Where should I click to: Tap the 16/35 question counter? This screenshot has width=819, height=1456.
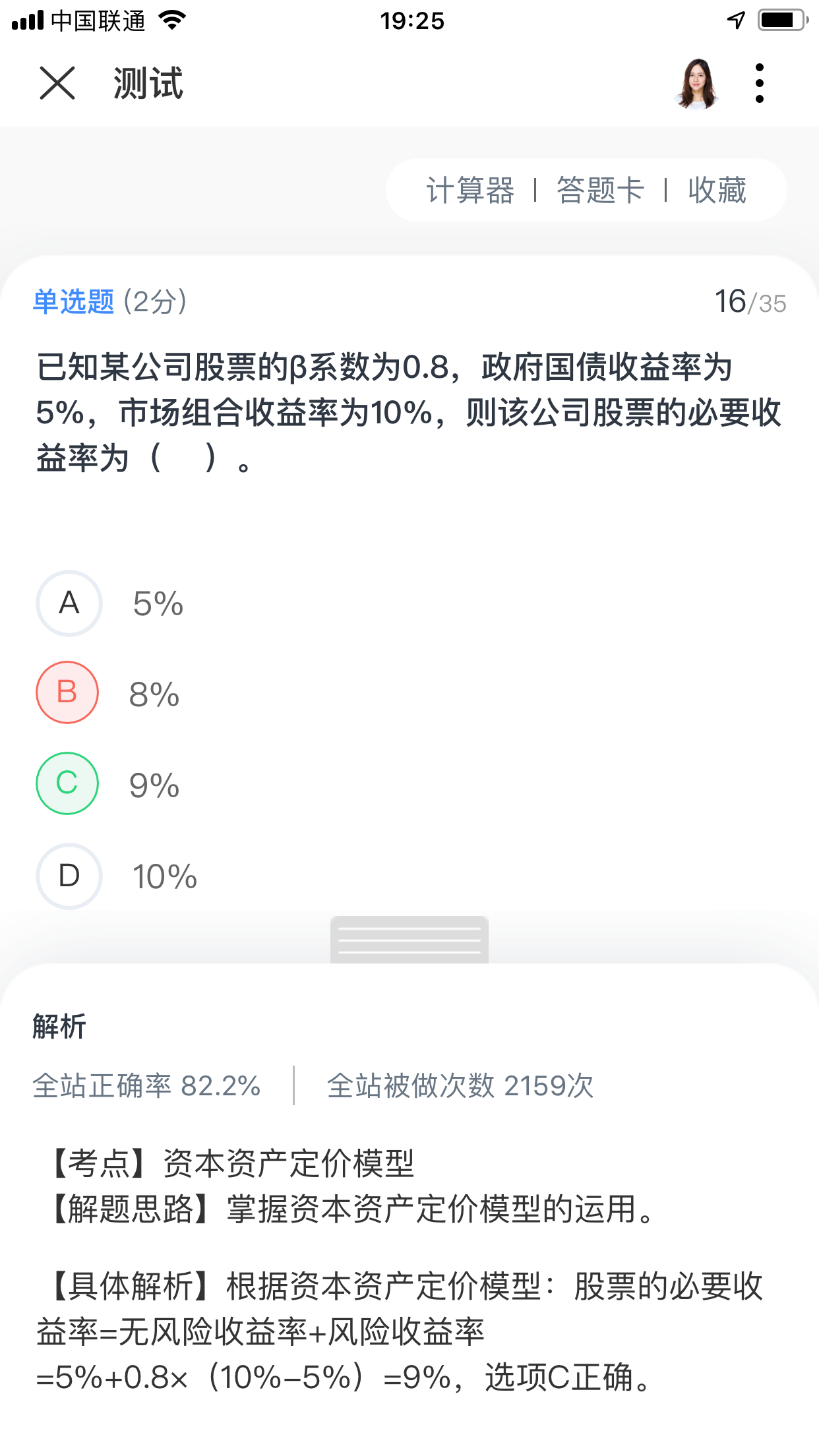pyautogui.click(x=750, y=302)
